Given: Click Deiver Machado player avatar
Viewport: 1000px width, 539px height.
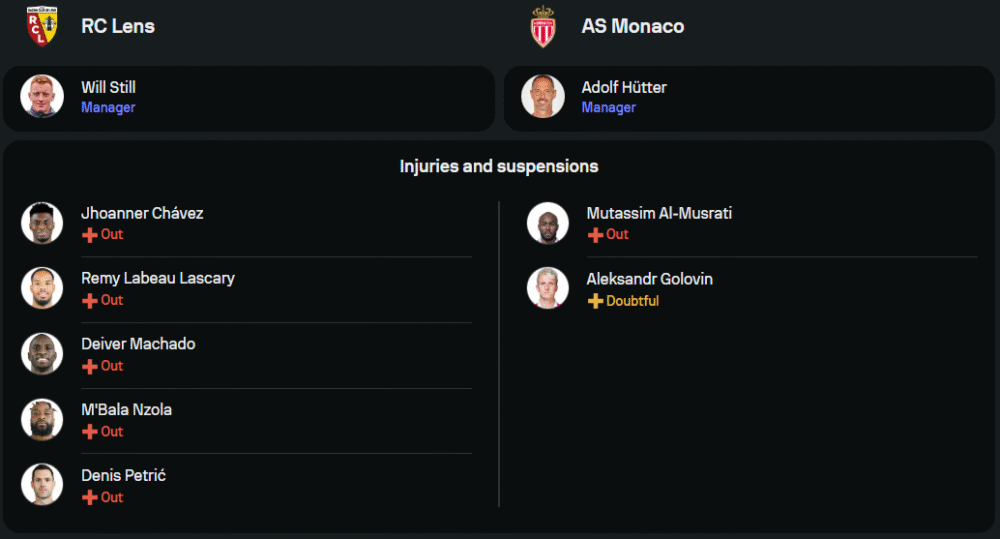Looking at the screenshot, I should (42, 354).
